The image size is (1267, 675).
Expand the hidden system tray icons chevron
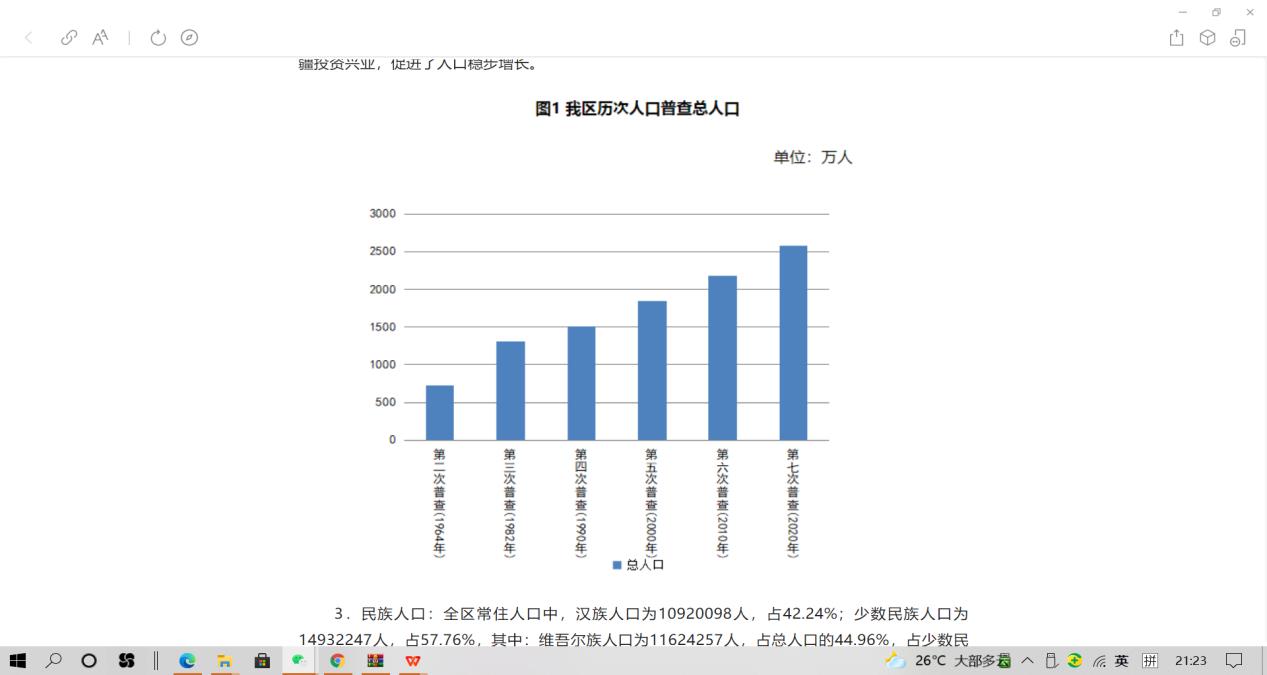click(x=1027, y=661)
